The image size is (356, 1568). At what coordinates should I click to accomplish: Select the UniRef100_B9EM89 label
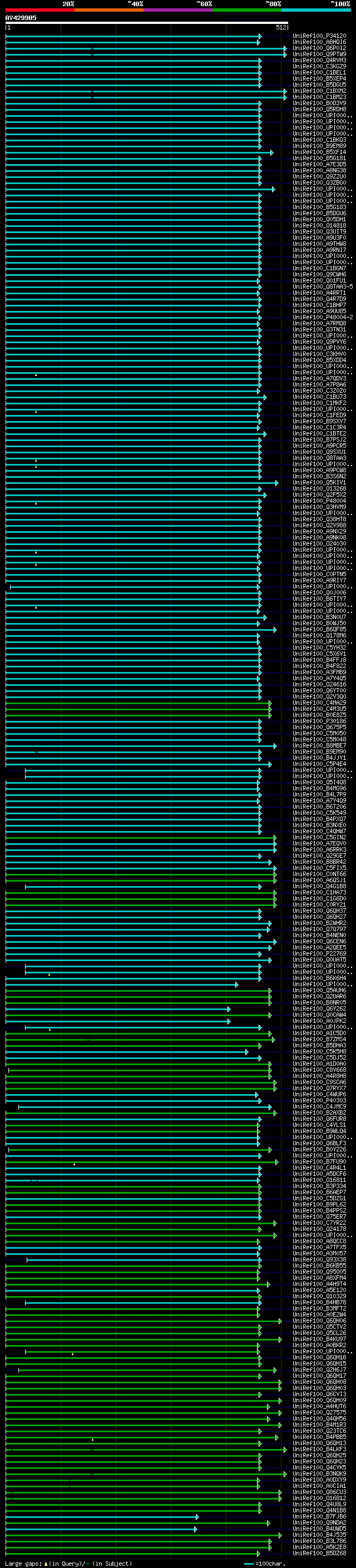tap(319, 146)
